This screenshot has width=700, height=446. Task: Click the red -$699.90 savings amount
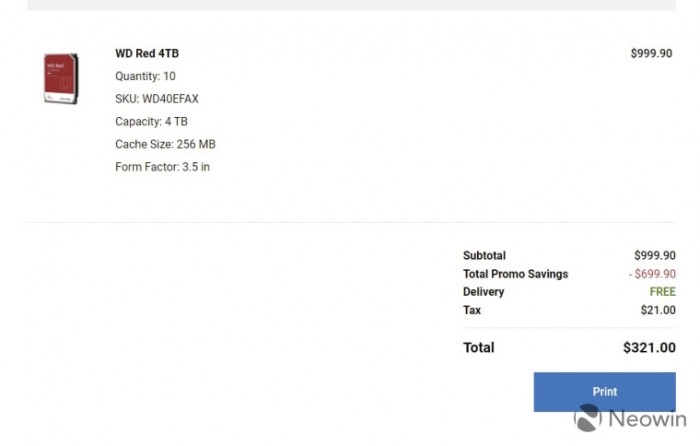[x=652, y=274]
